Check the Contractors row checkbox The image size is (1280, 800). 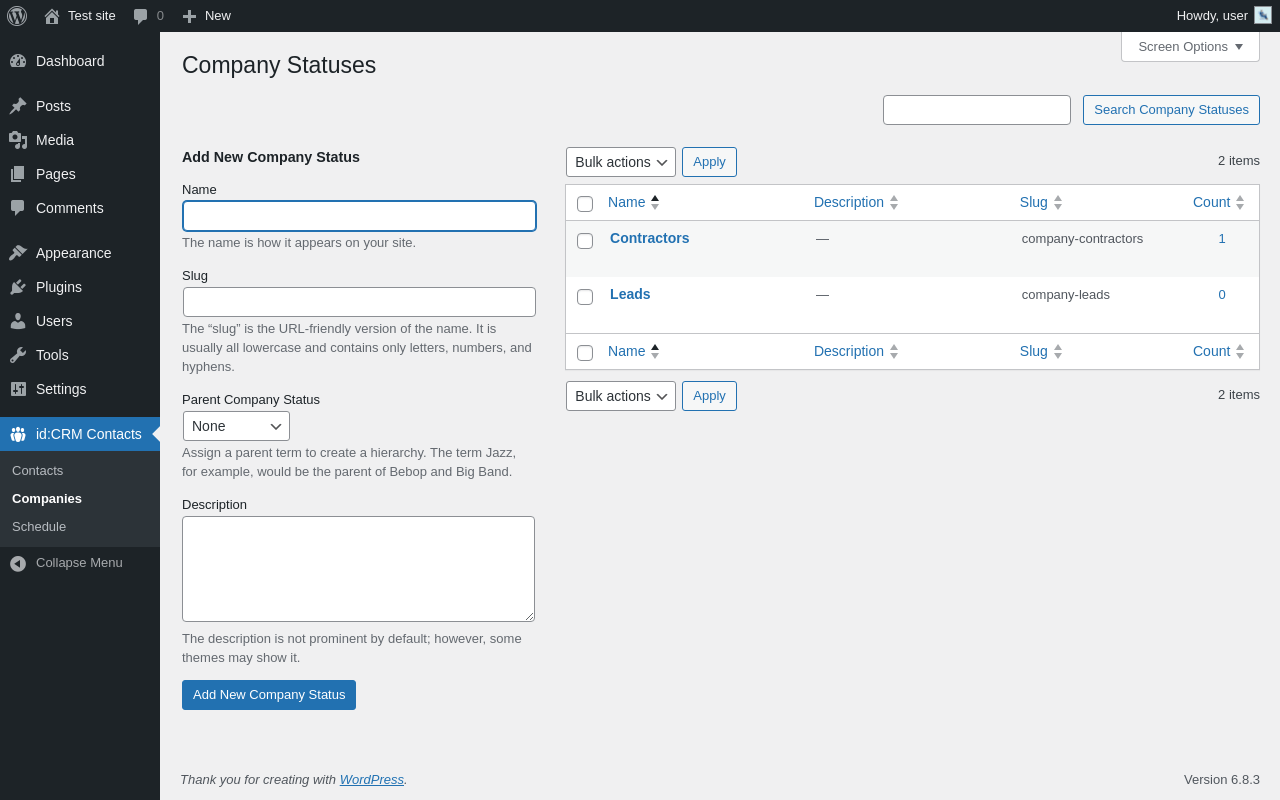(x=585, y=241)
